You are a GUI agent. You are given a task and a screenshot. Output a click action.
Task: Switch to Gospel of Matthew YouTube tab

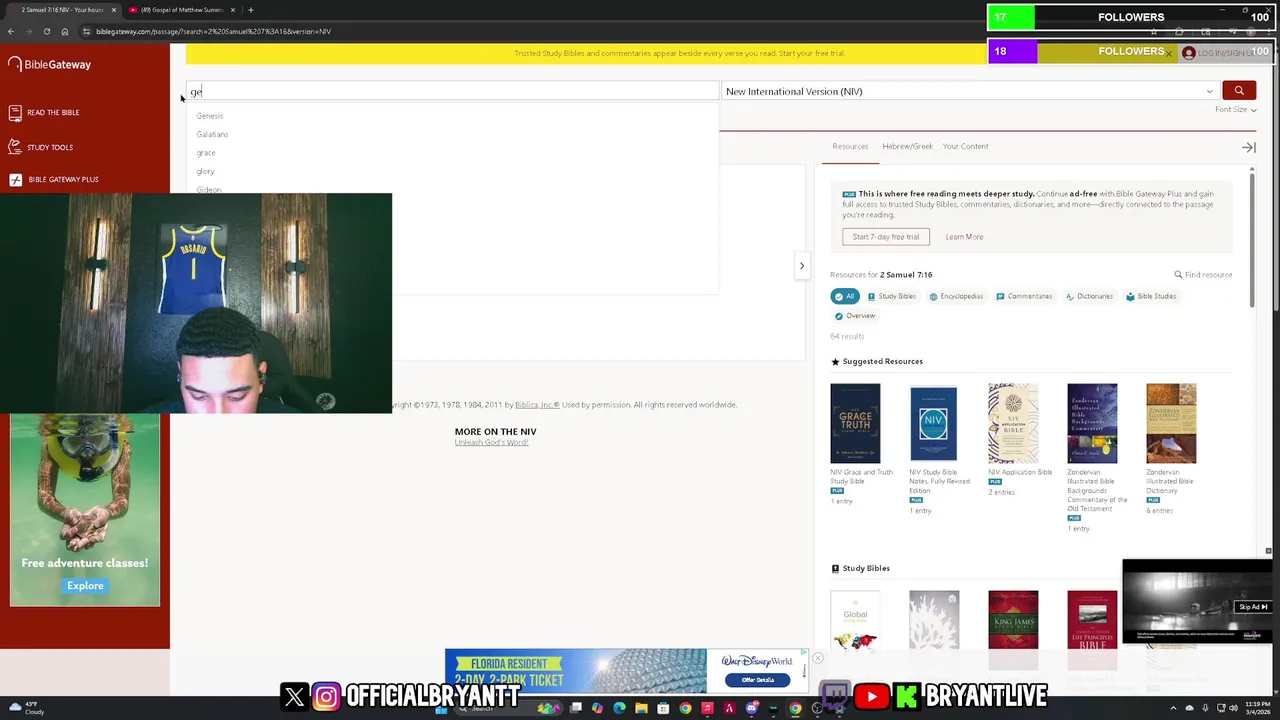tap(180, 10)
